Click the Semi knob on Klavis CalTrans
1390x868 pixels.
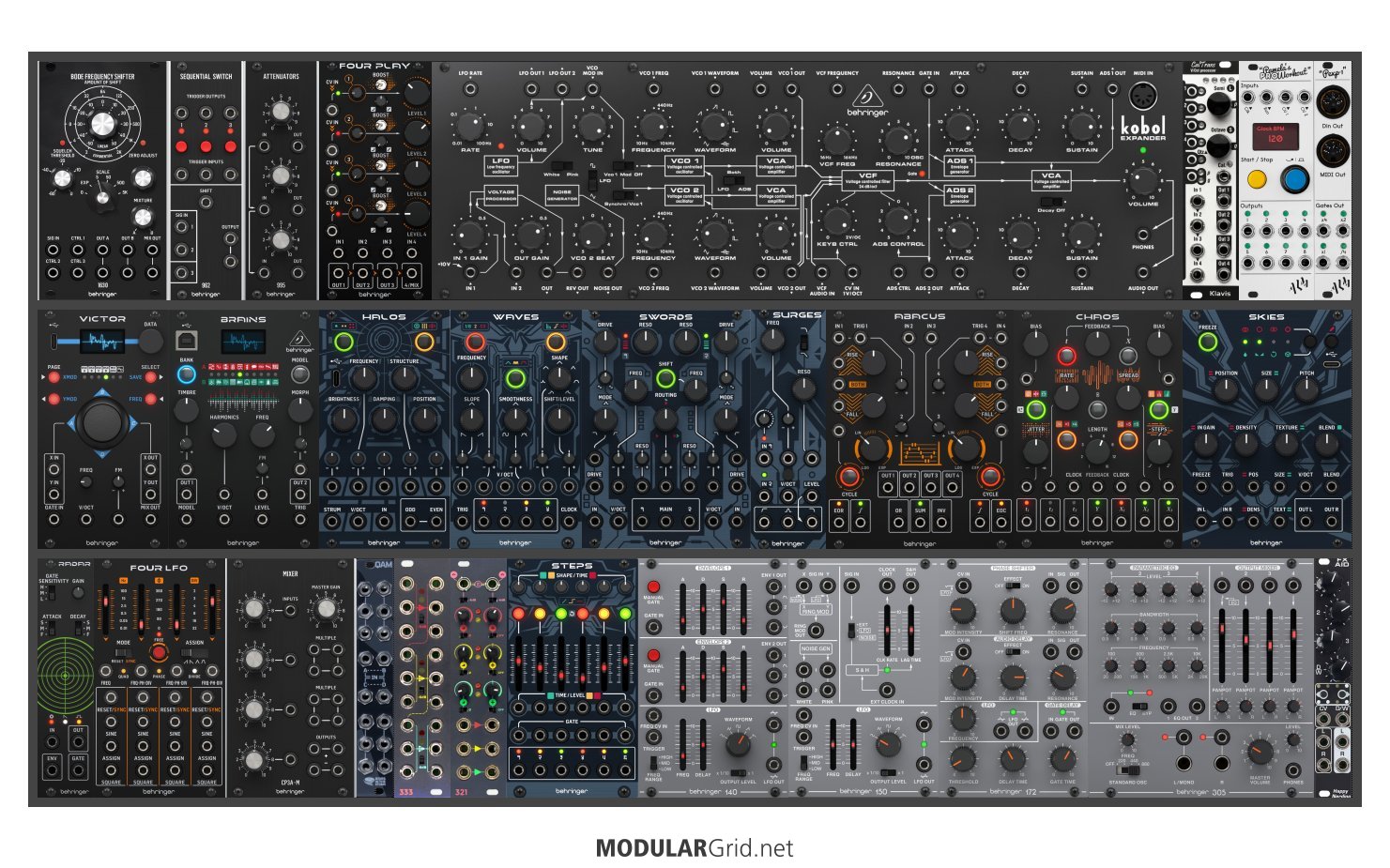pos(1217,105)
